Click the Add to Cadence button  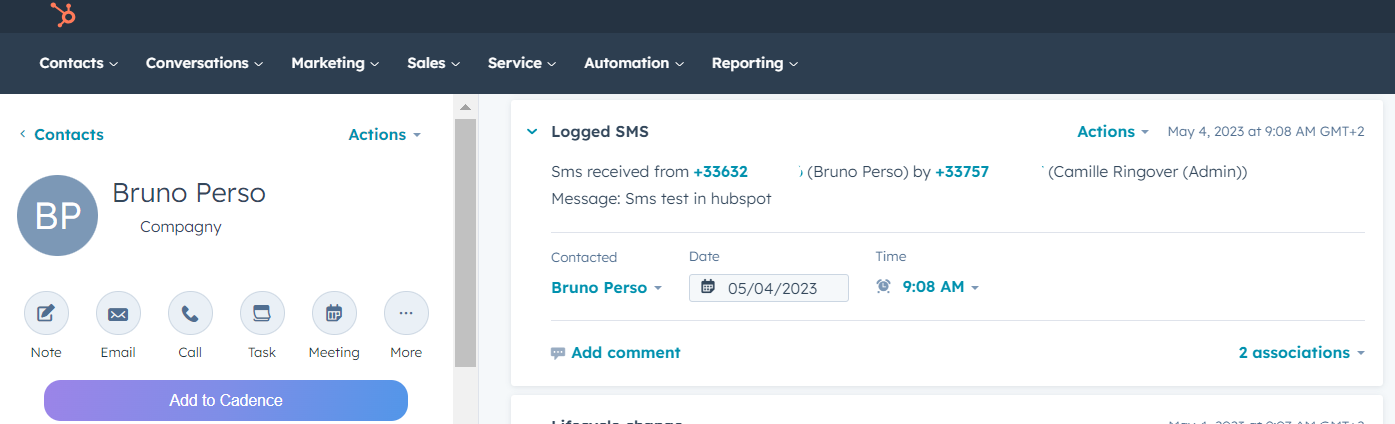[x=226, y=400]
